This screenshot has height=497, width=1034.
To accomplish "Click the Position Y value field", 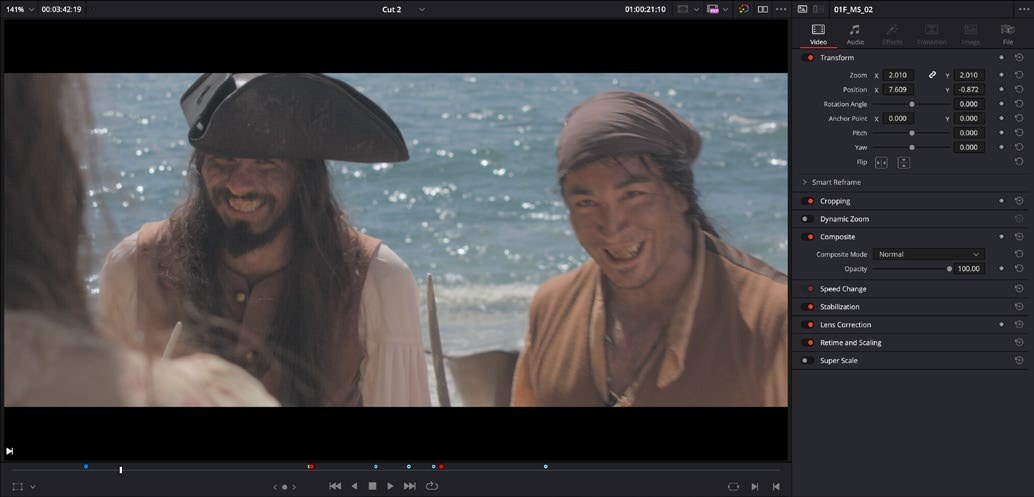I will [x=969, y=90].
